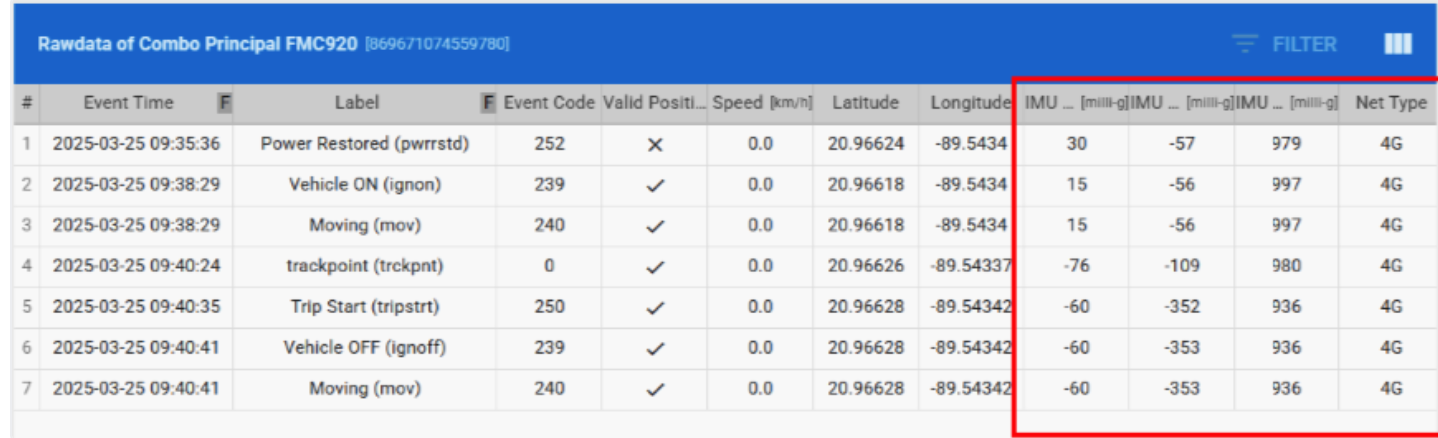The height and width of the screenshot is (438, 1438).
Task: Click the Valid Position column header
Action: tap(654, 103)
